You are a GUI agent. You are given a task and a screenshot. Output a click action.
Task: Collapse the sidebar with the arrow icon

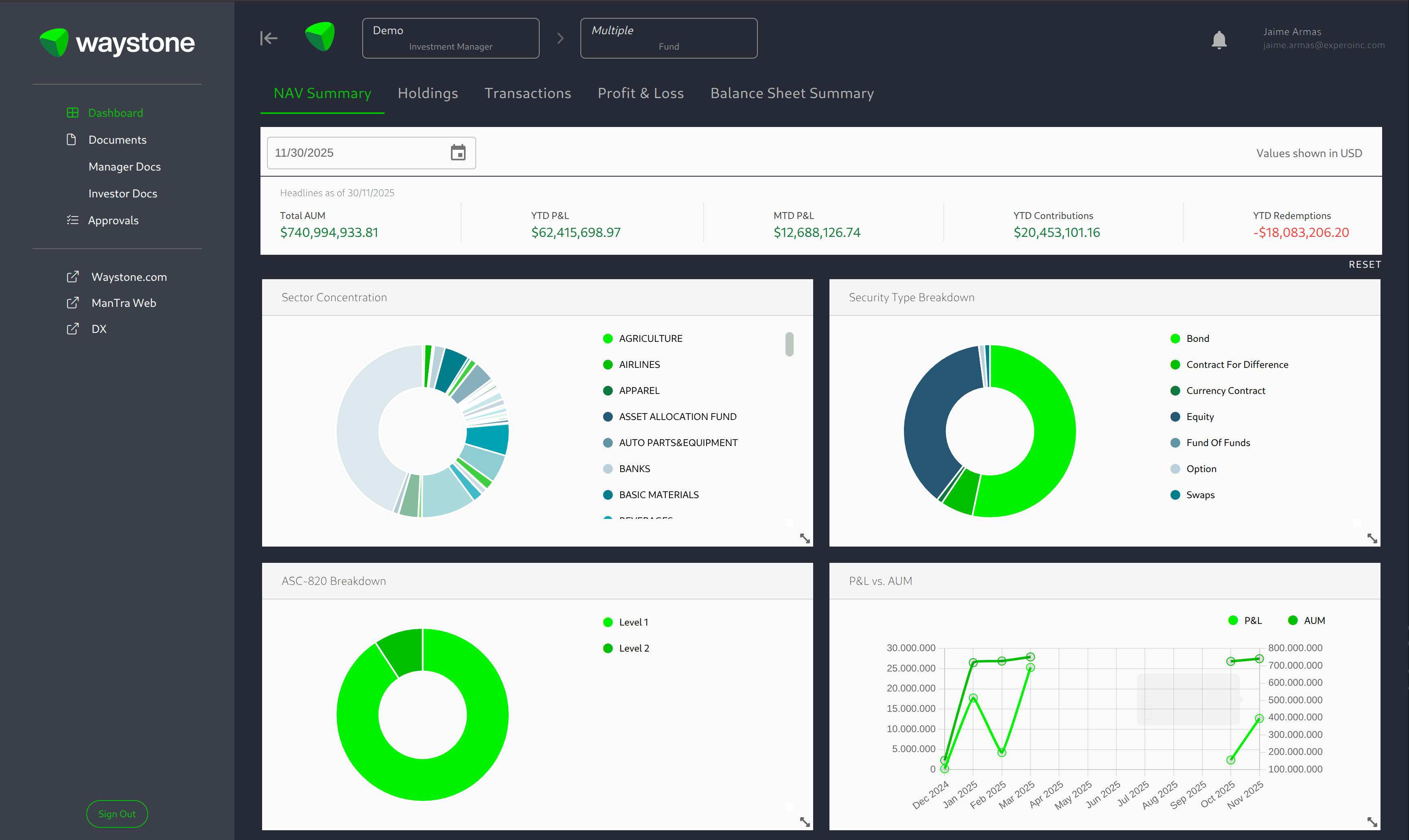pyautogui.click(x=268, y=38)
